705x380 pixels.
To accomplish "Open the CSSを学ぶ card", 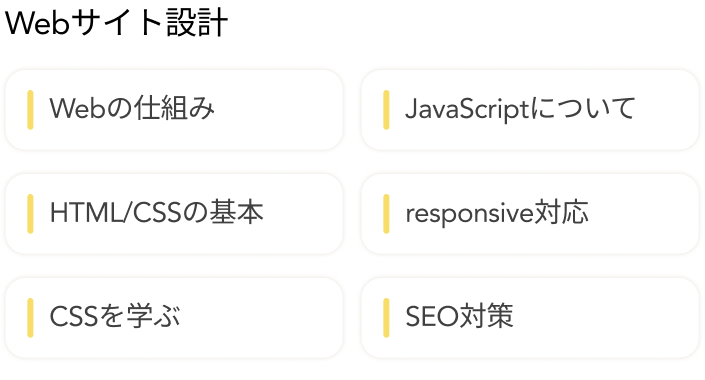I will [x=174, y=317].
